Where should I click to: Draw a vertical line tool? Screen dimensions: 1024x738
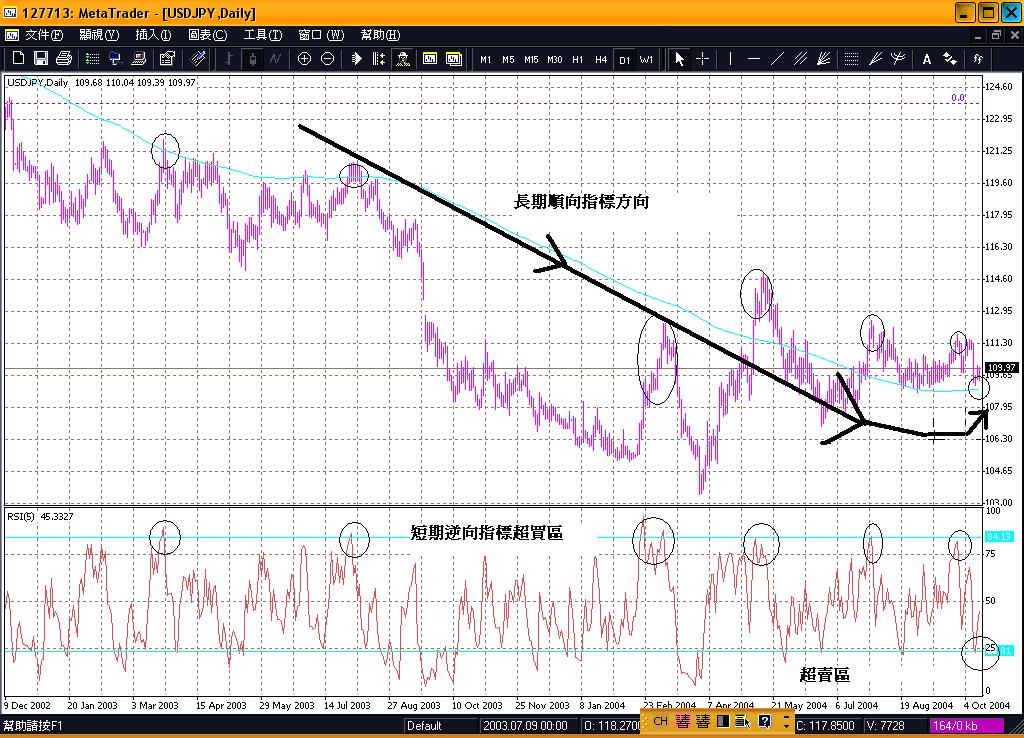730,59
